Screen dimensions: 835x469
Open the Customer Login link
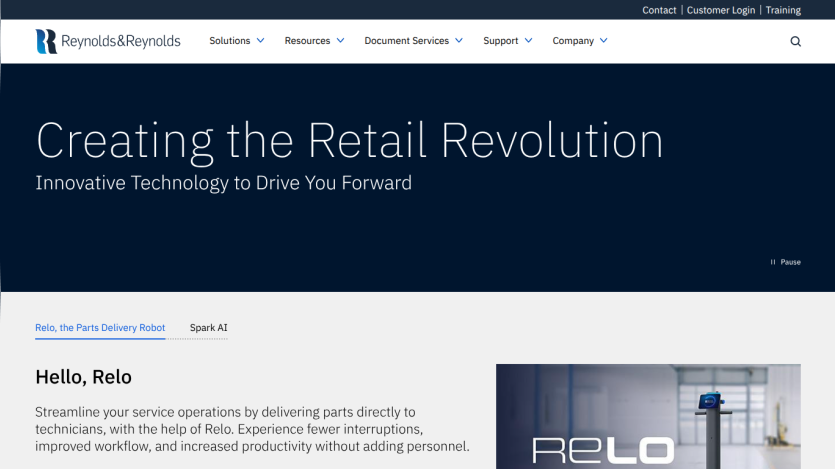point(721,10)
